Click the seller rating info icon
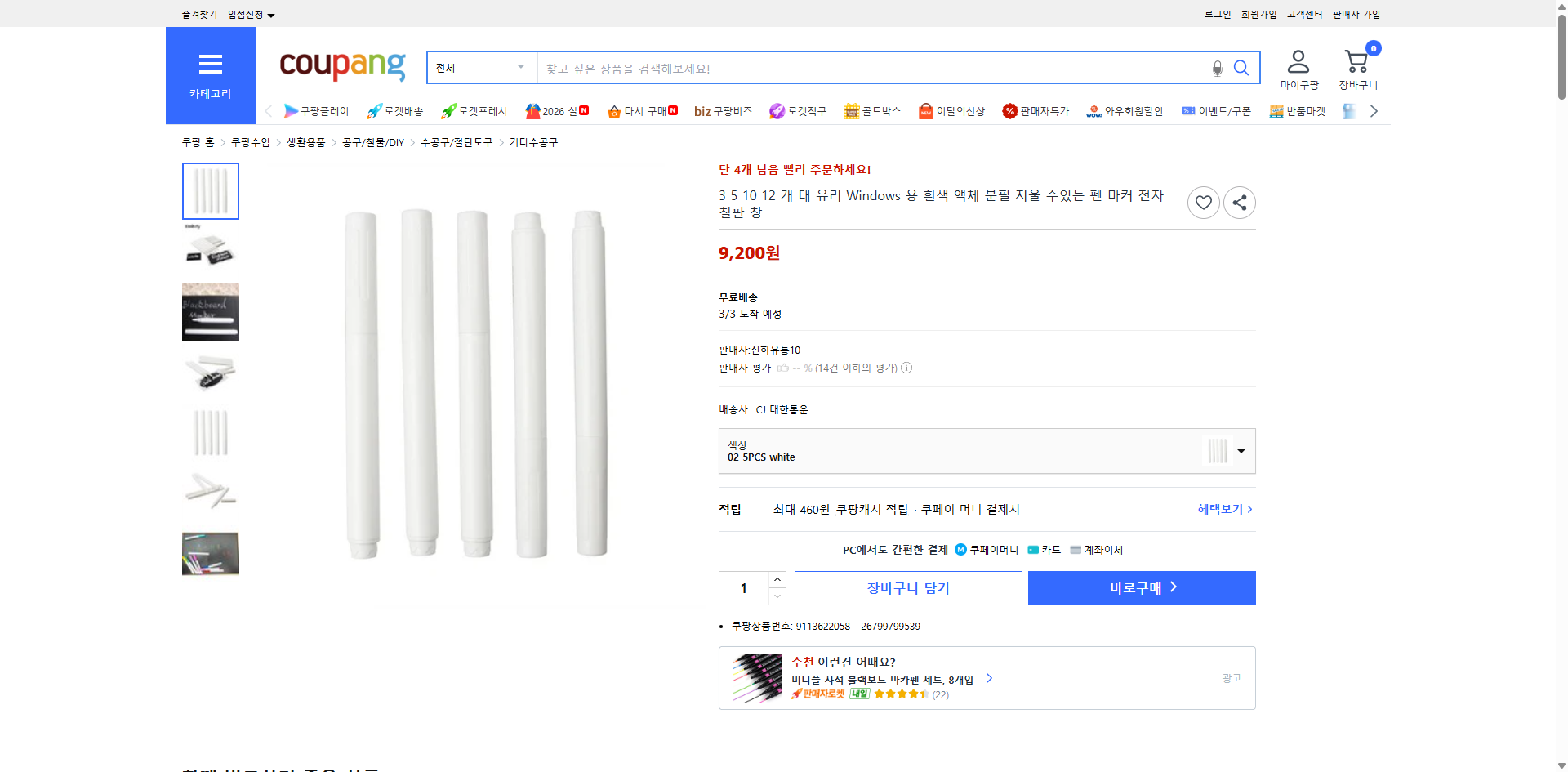Viewport: 1568px width, 772px height. click(906, 368)
